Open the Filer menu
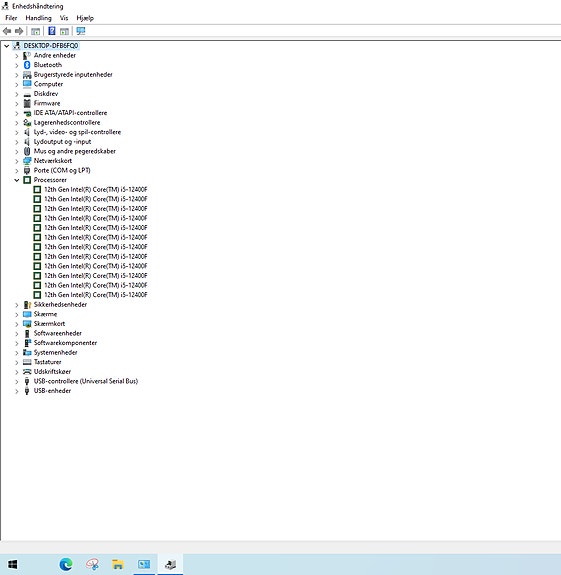This screenshot has height=575, width=561. 11,18
